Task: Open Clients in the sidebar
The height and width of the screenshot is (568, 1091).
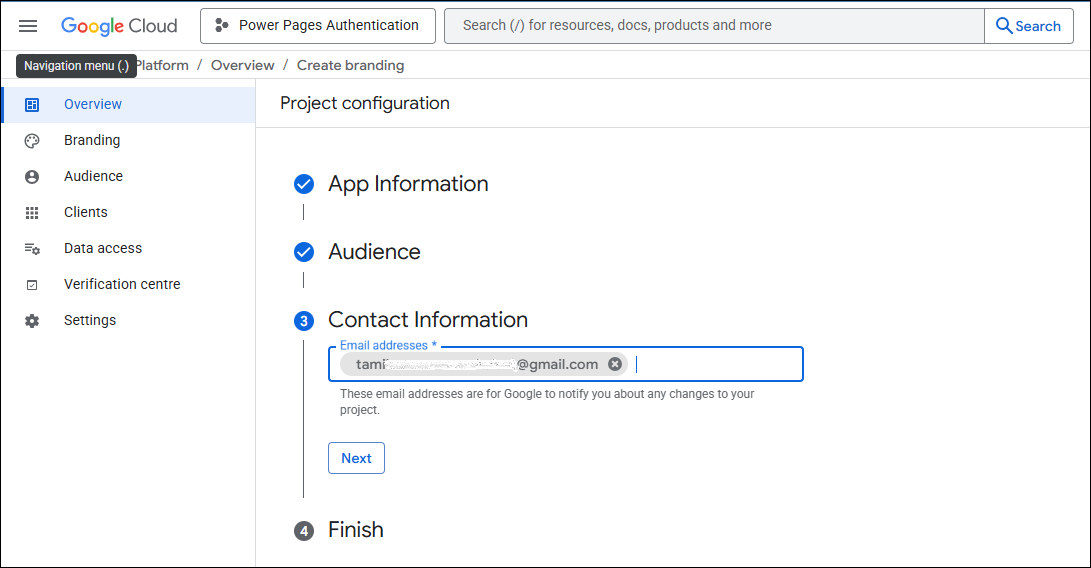Action: click(x=129, y=212)
